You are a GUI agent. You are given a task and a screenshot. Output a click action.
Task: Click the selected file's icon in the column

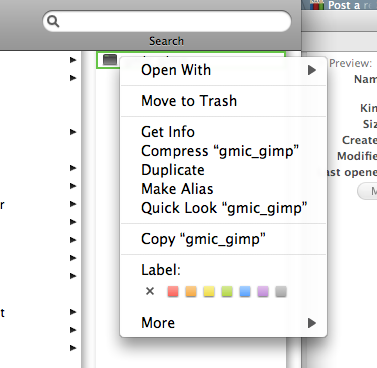(110, 60)
